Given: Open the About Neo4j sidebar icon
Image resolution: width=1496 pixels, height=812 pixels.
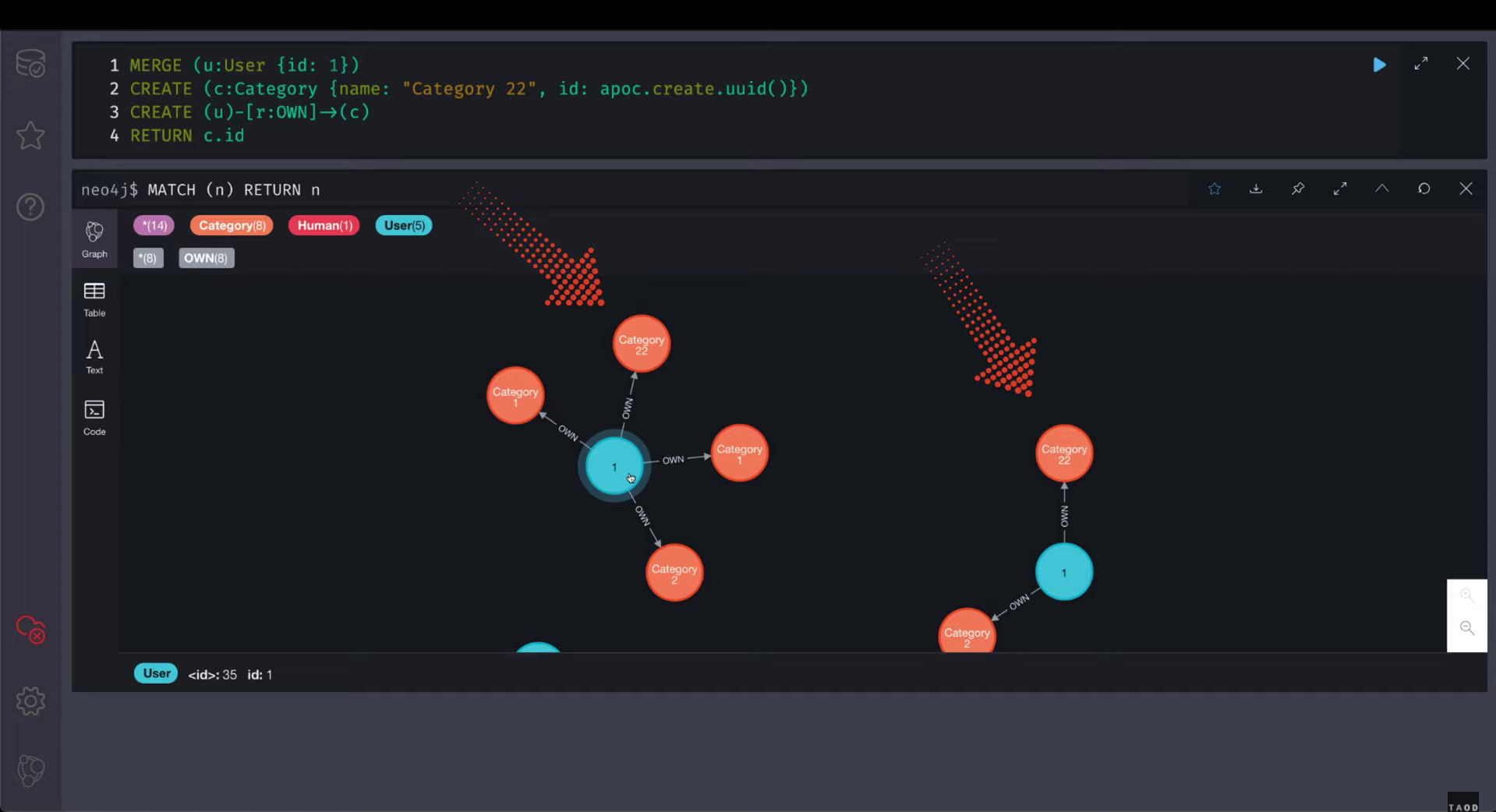Looking at the screenshot, I should tap(30, 771).
